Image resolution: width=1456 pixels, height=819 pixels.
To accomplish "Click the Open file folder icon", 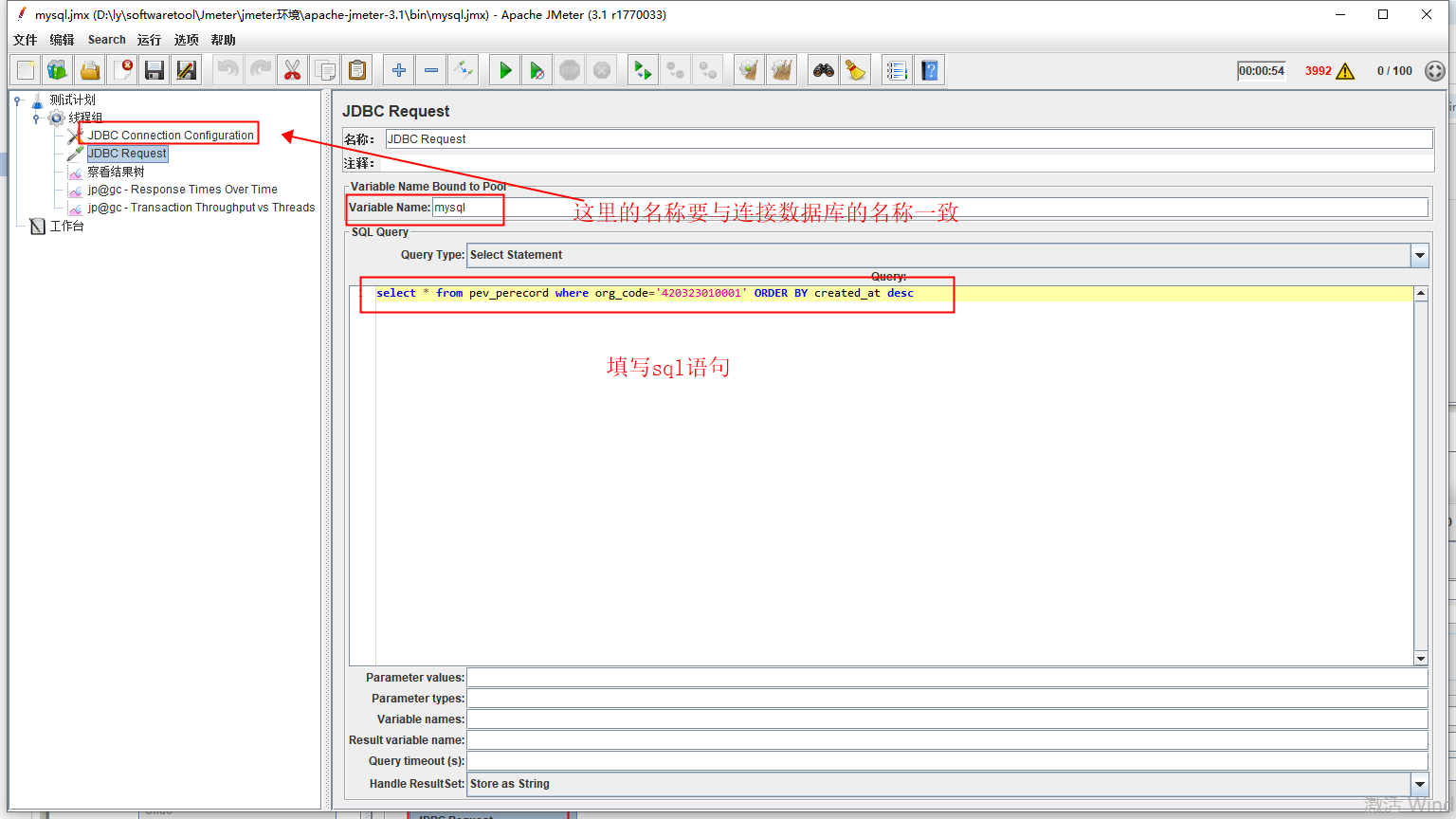I will pos(90,70).
